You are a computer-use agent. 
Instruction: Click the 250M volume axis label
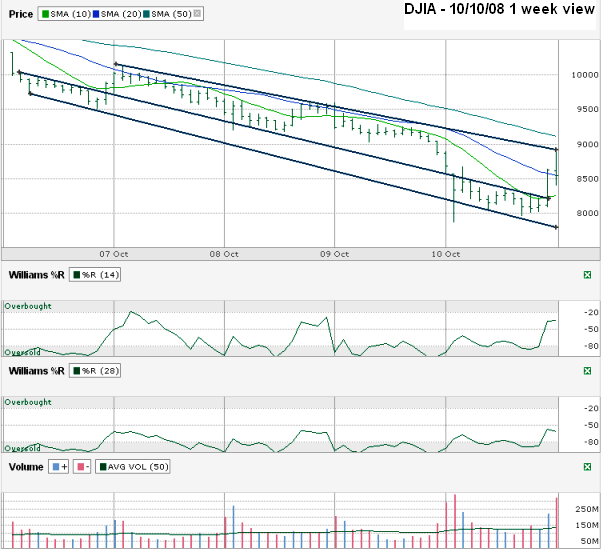click(x=587, y=509)
